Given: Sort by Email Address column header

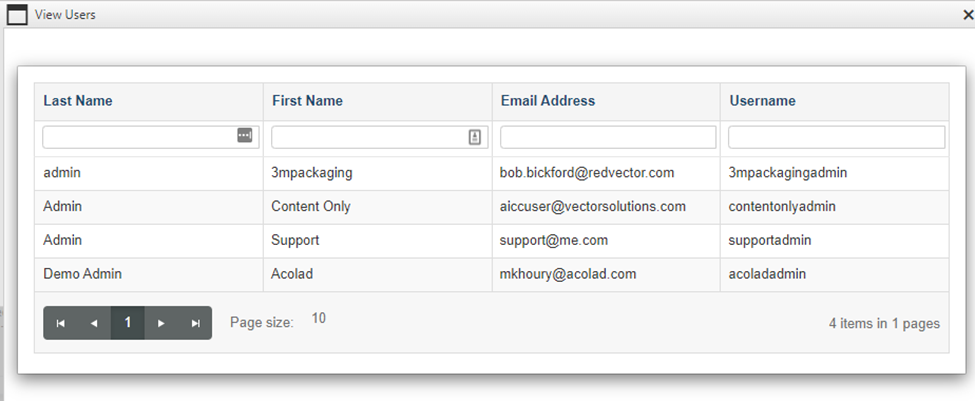Looking at the screenshot, I should point(547,101).
